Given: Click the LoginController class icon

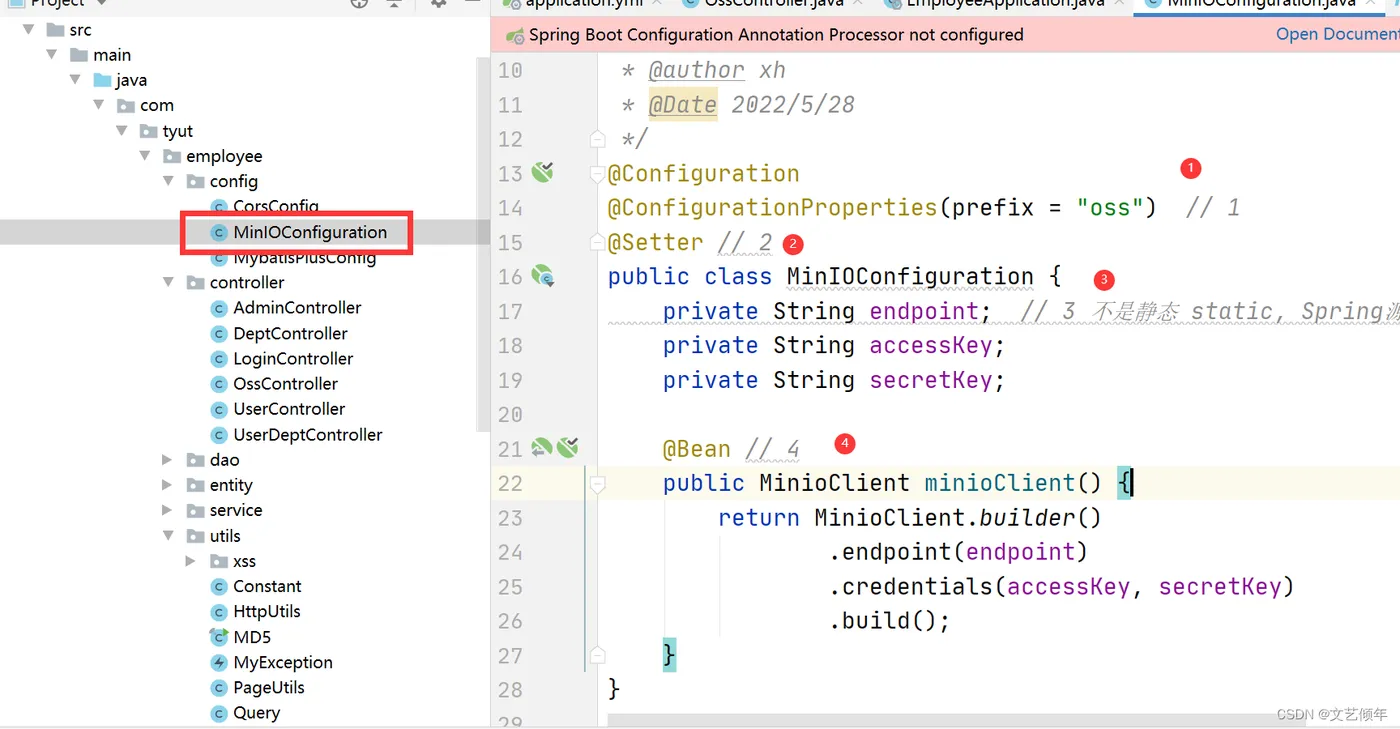Looking at the screenshot, I should point(219,359).
